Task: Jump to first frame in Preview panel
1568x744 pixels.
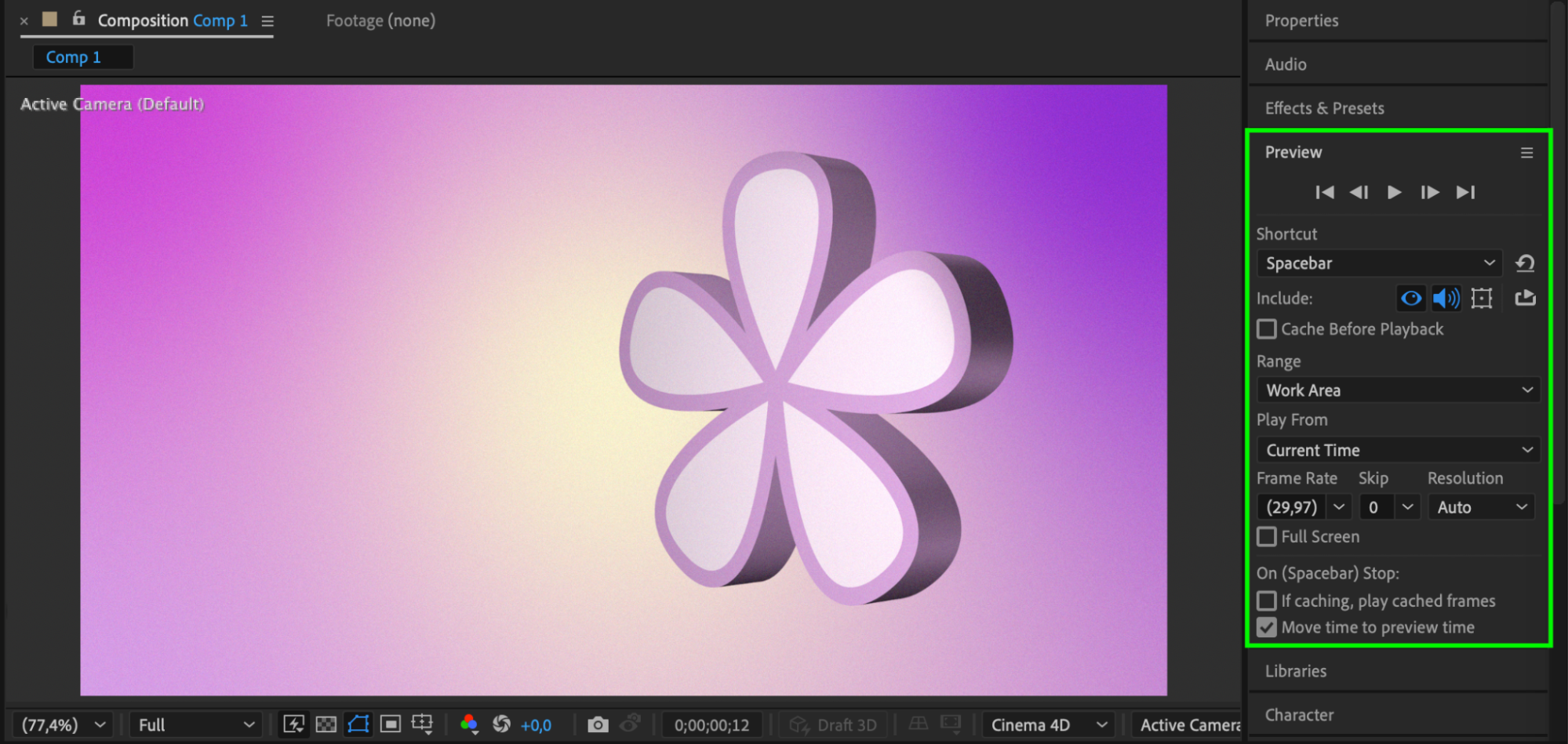Action: pos(1324,192)
